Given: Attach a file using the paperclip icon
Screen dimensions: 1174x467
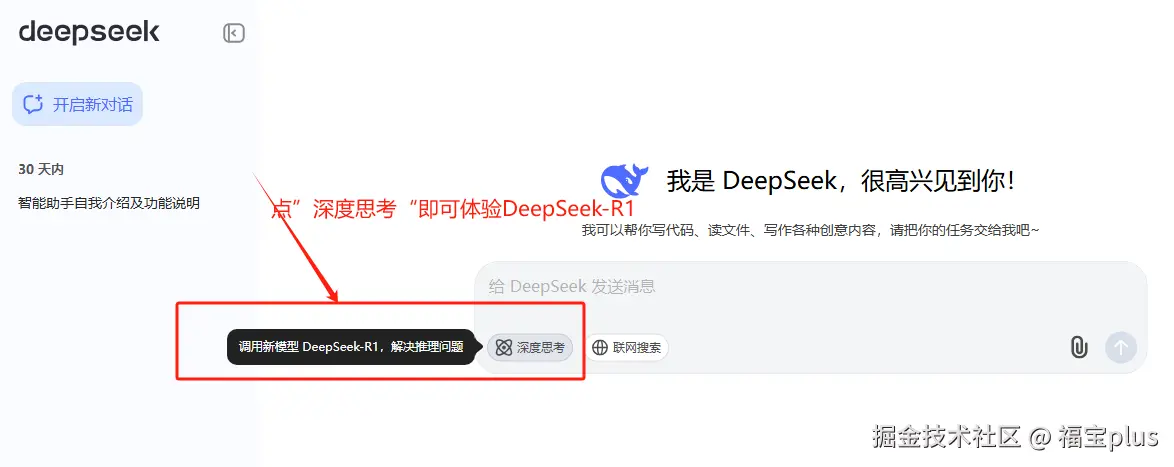Looking at the screenshot, I should click(1078, 347).
